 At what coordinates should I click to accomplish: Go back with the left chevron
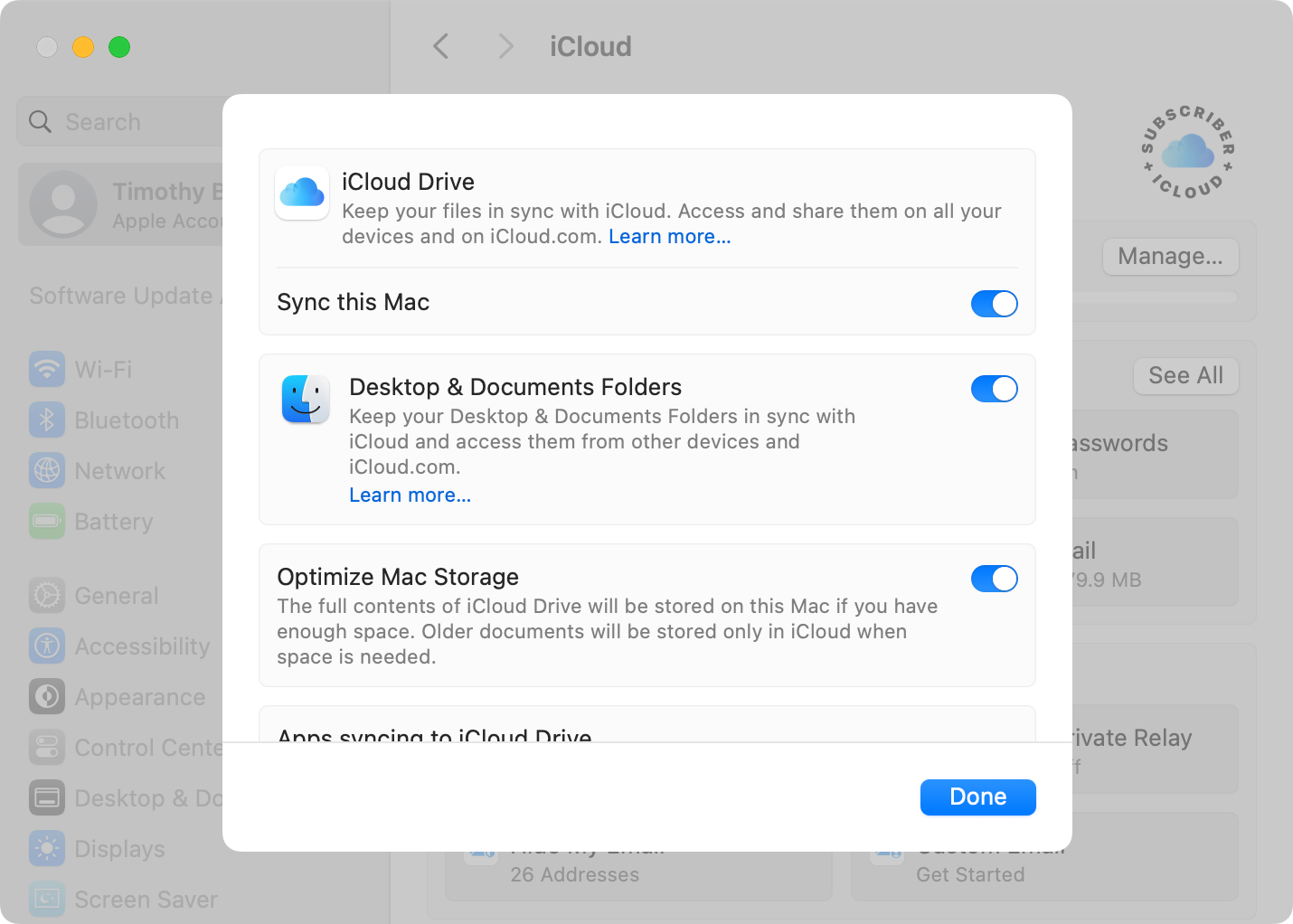(441, 46)
